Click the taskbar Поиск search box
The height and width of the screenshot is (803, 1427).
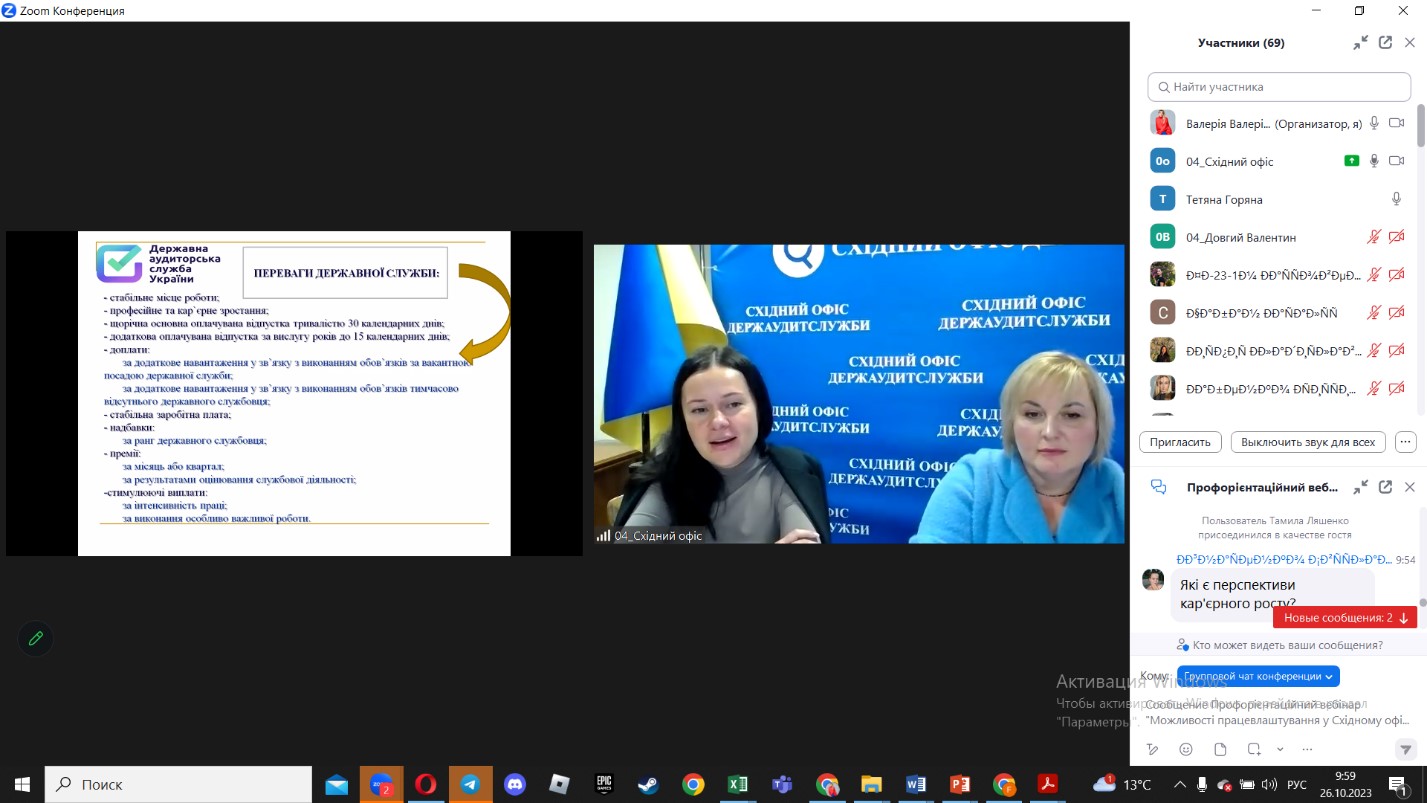(179, 784)
